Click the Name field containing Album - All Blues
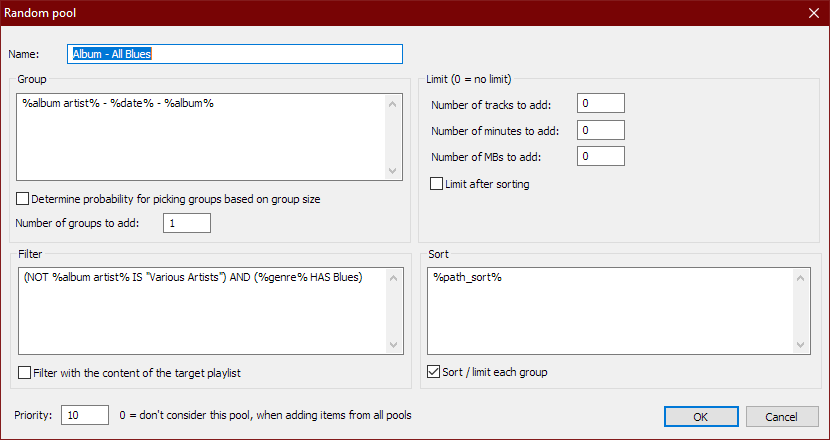The width and height of the screenshot is (830, 440). pos(235,54)
